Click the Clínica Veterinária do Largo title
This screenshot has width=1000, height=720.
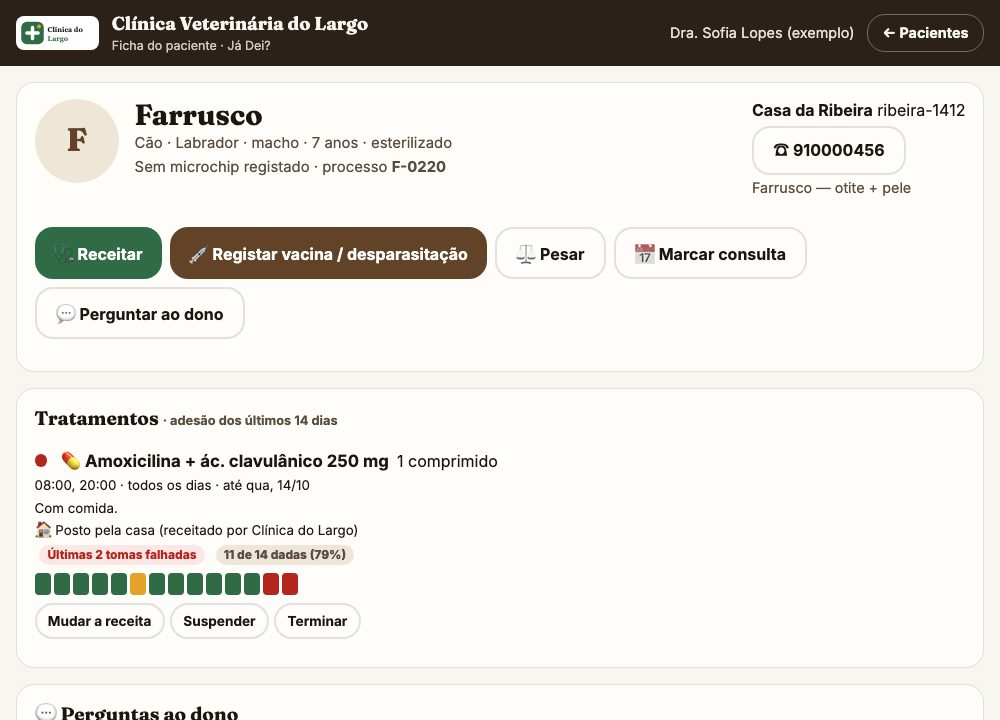[240, 24]
